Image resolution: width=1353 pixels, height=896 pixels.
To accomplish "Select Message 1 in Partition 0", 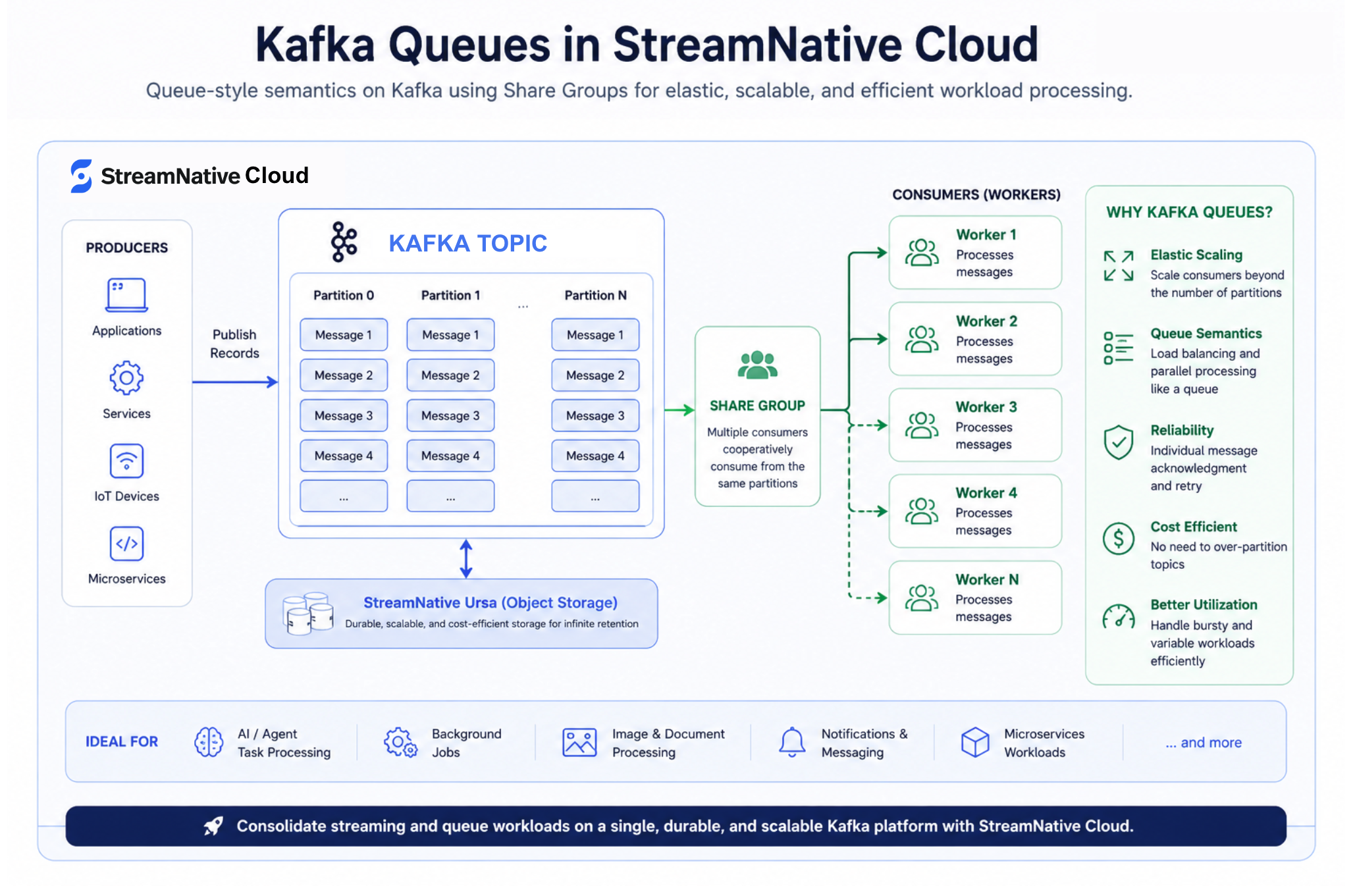I will 344,335.
